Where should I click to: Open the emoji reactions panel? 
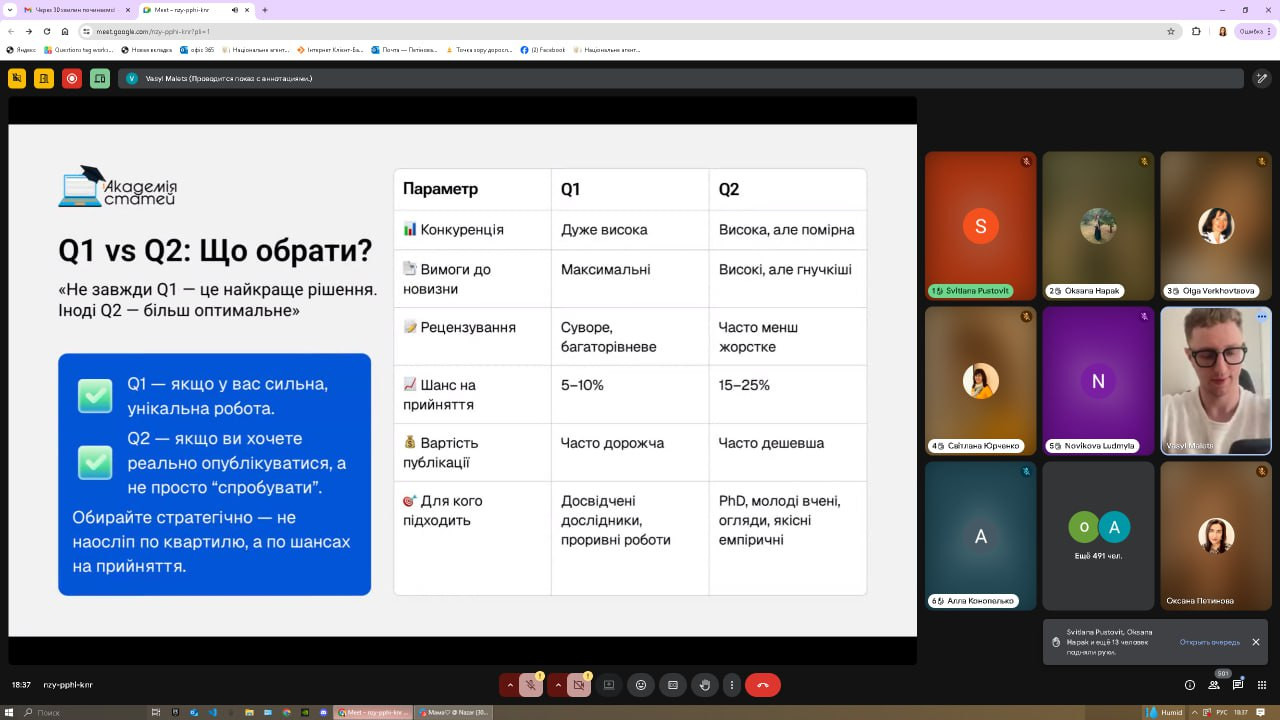[641, 685]
